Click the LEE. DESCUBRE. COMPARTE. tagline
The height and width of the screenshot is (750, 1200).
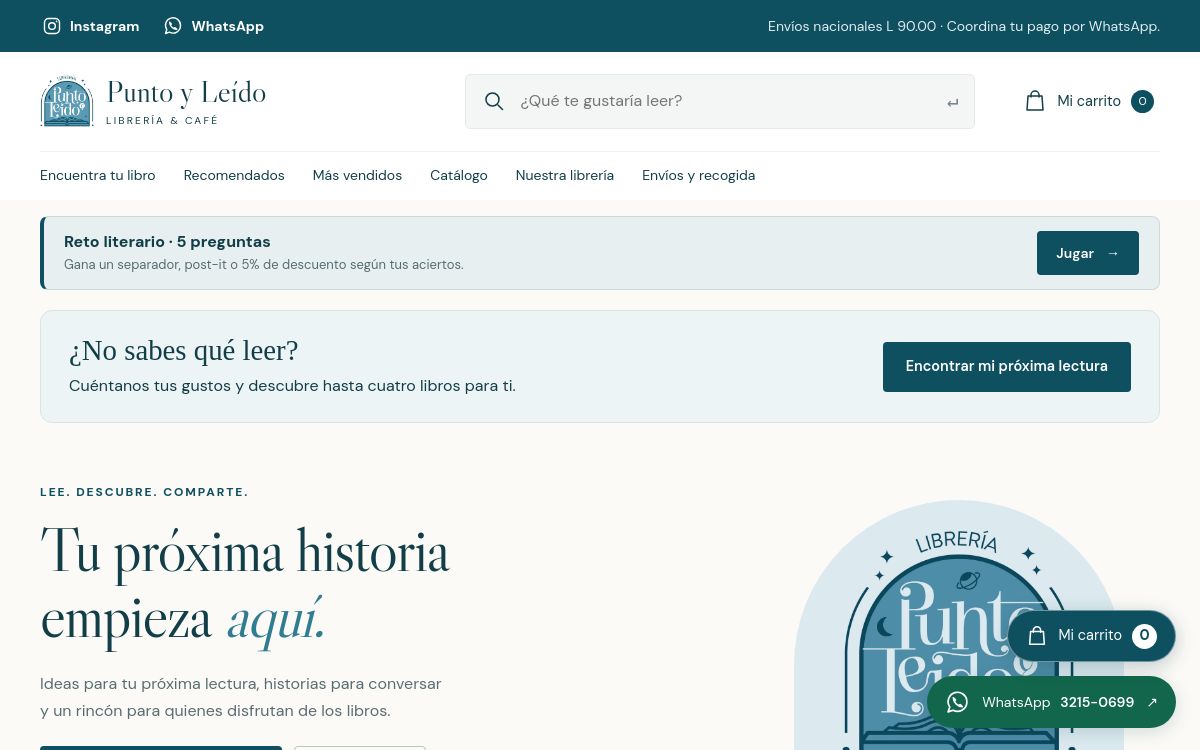[144, 492]
